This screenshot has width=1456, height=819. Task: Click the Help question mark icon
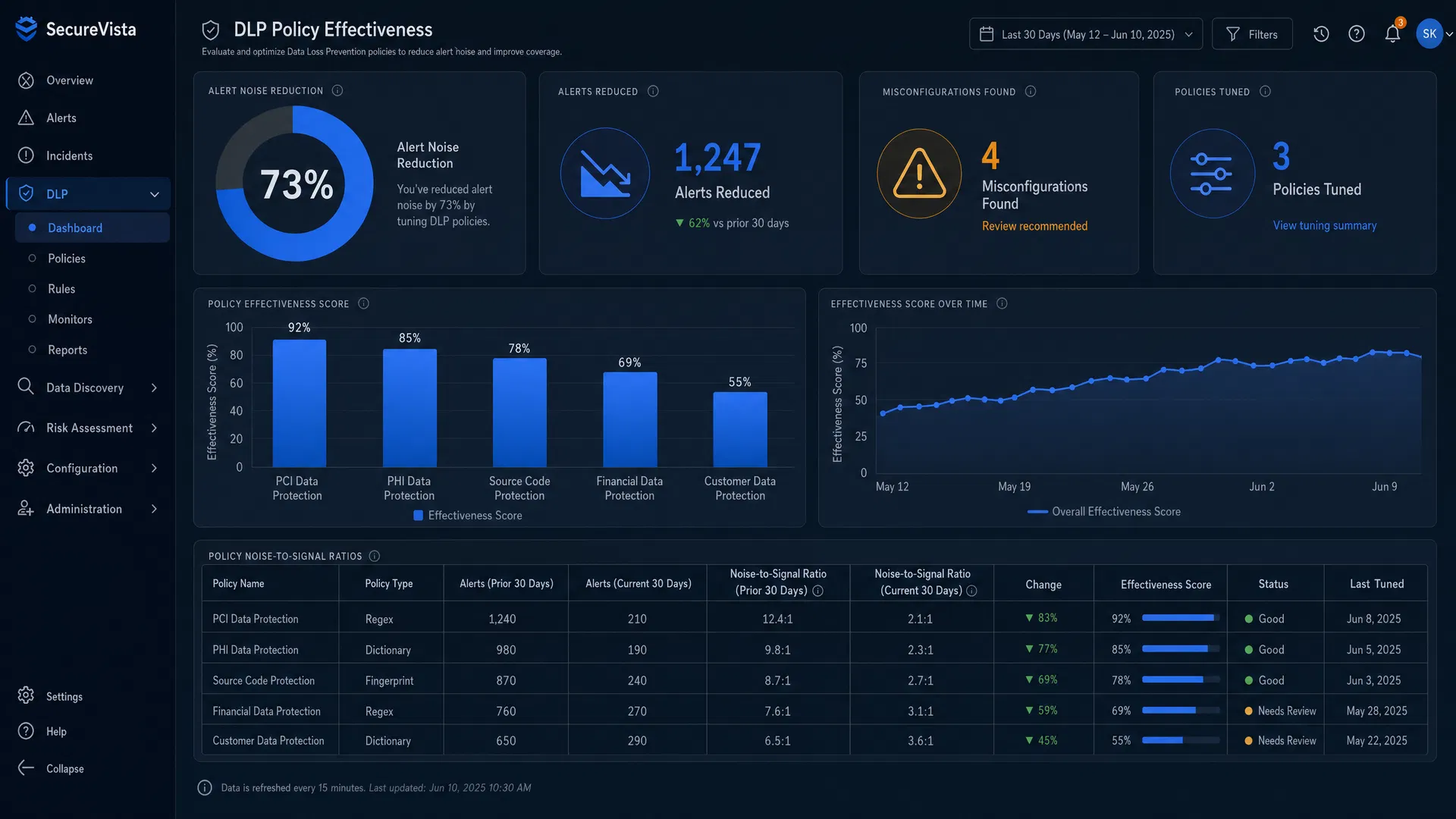(x=1357, y=33)
